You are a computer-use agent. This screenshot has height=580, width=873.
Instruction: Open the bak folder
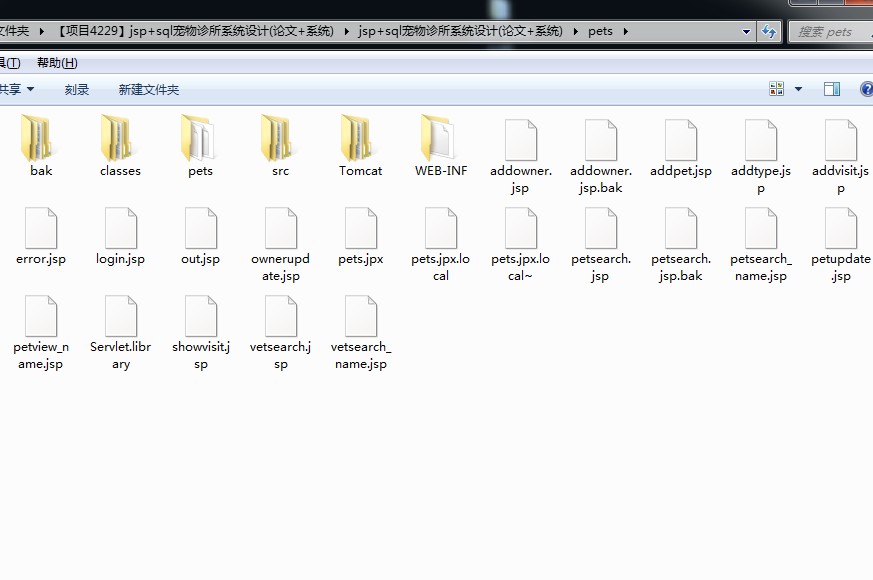37,138
